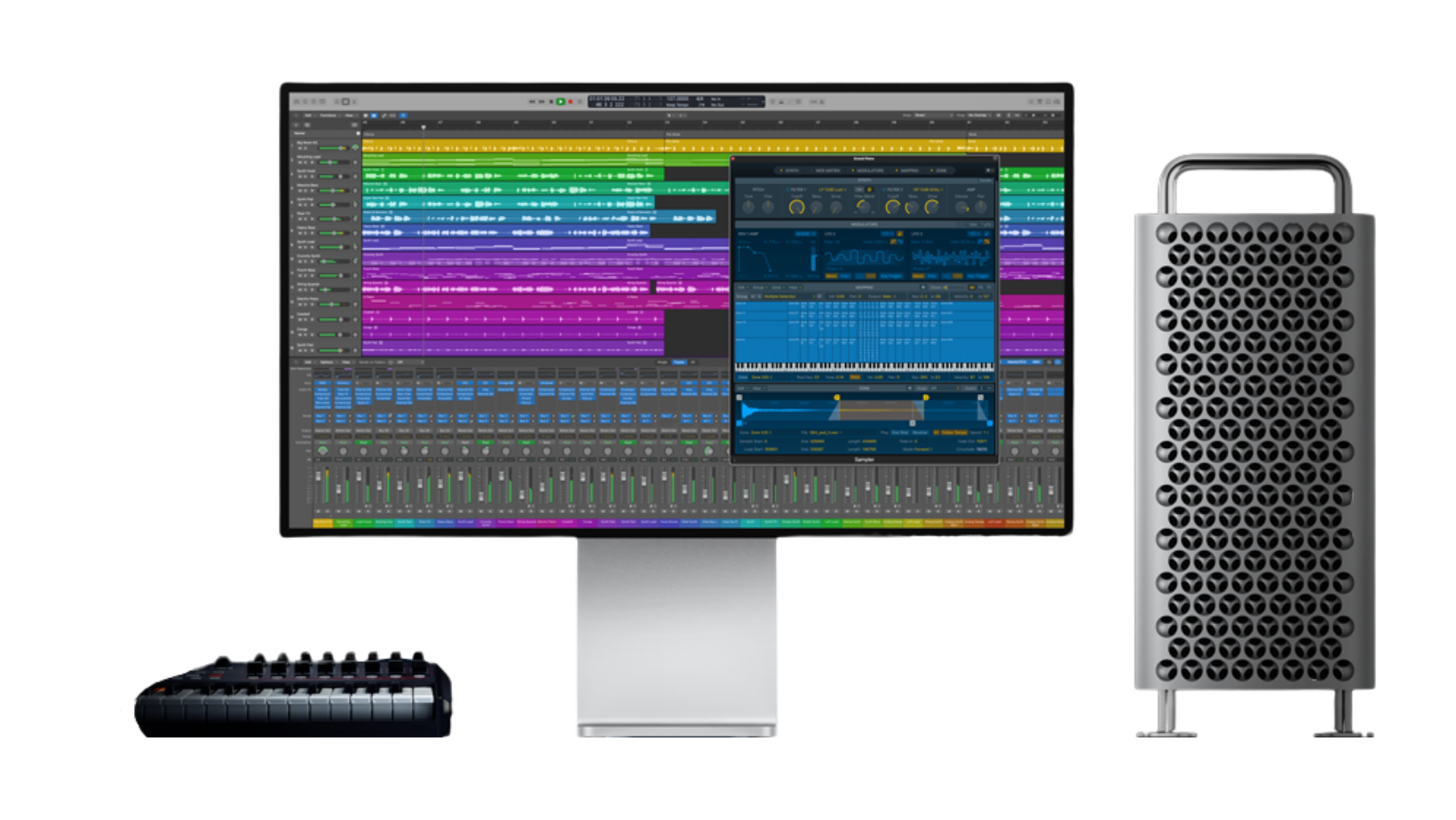
Task: Open the View menu in tracks area
Action: pos(349,115)
